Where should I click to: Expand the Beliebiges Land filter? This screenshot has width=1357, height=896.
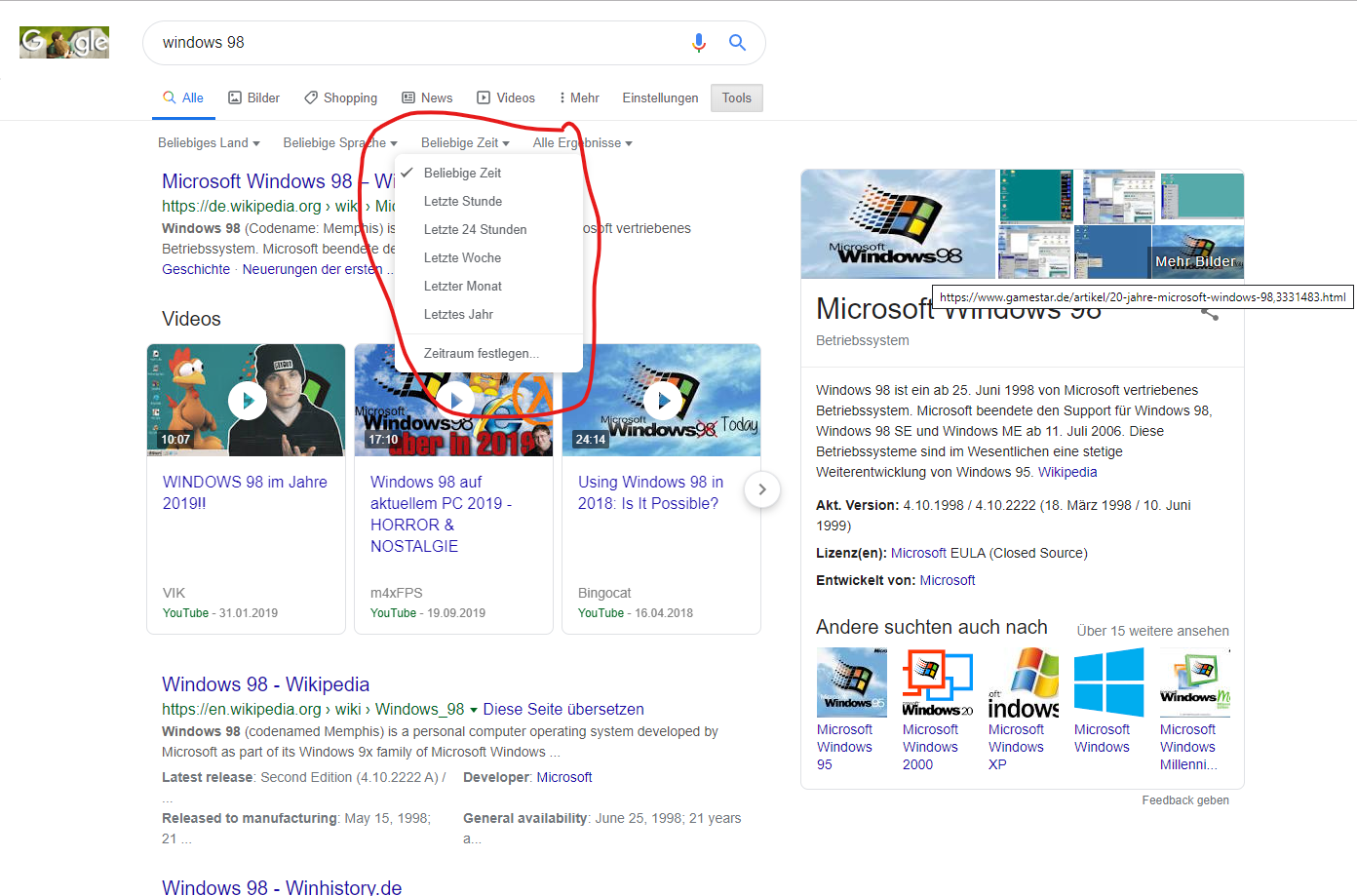click(x=209, y=142)
